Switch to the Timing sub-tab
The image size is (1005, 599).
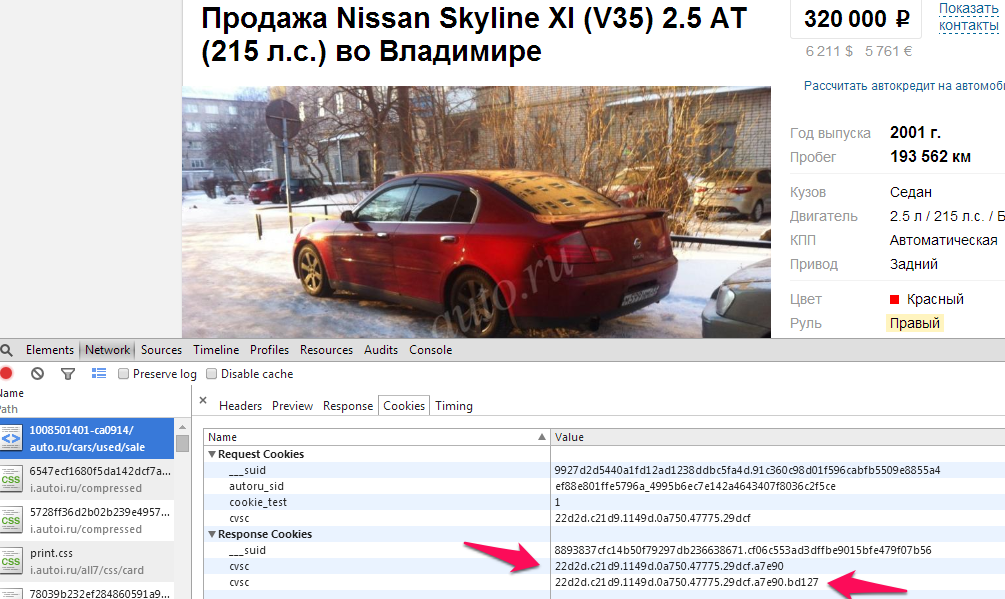tap(454, 406)
